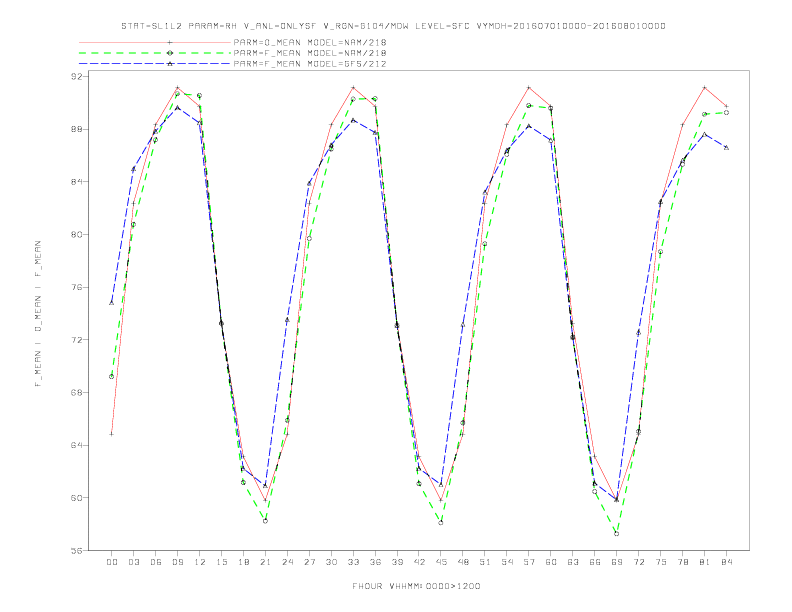Click x-axis tick label 78
This screenshot has width=792, height=612.
tap(682, 562)
